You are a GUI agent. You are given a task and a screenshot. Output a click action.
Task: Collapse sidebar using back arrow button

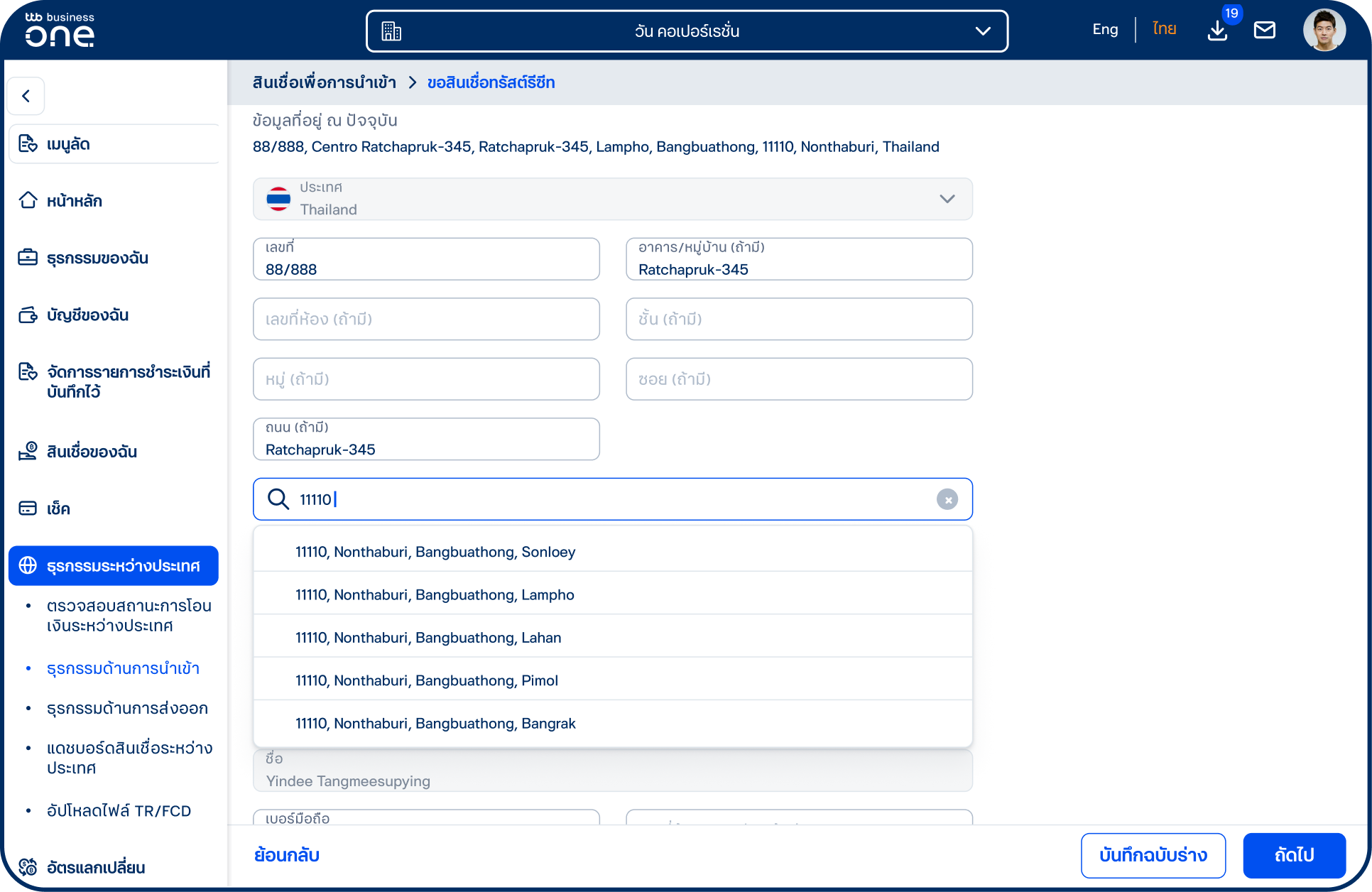coord(26,96)
